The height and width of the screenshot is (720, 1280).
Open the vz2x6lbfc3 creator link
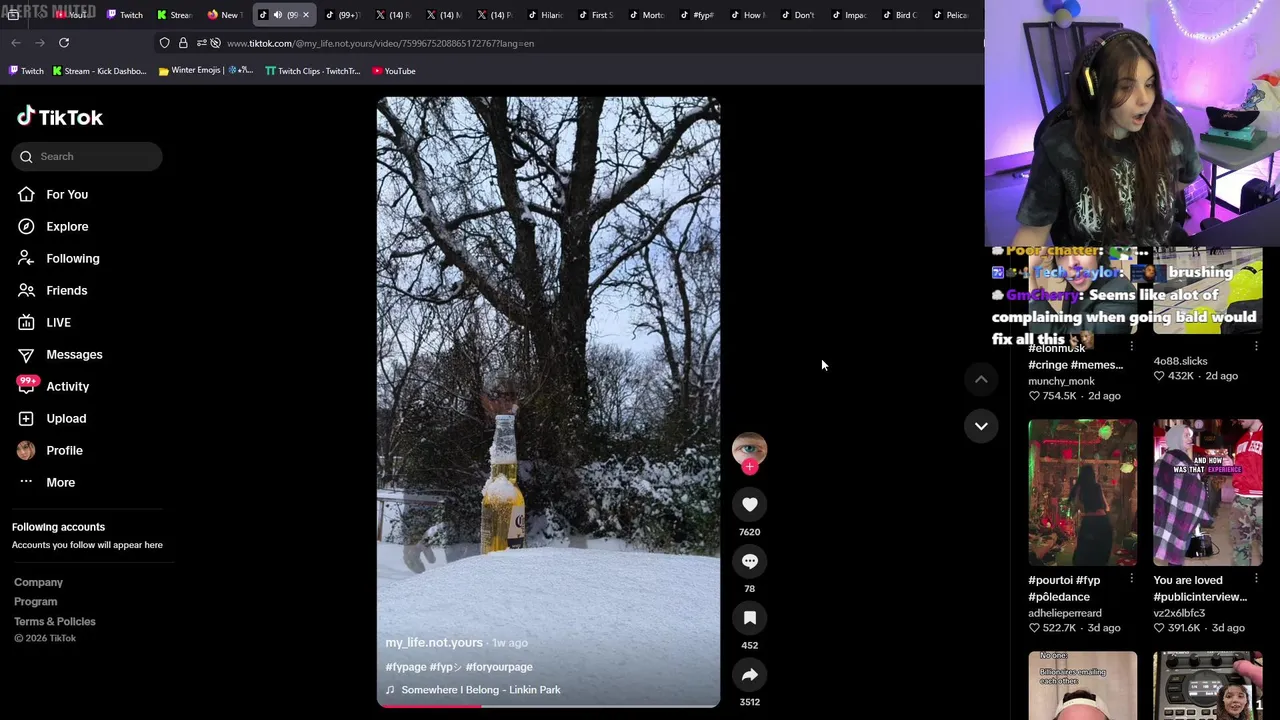(x=1179, y=613)
